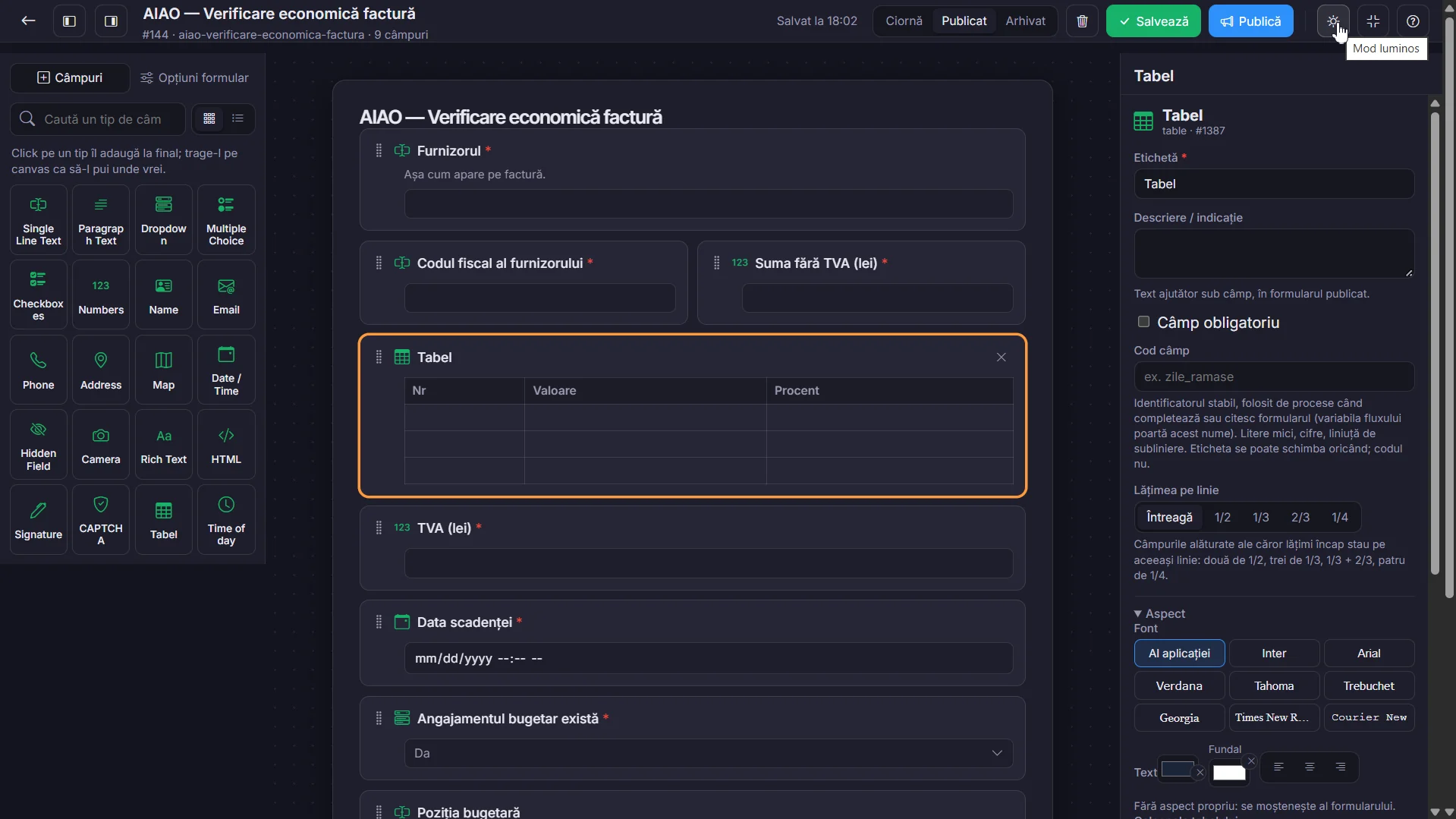Set line width to Întreagă
The width and height of the screenshot is (1456, 819).
[x=1169, y=517]
